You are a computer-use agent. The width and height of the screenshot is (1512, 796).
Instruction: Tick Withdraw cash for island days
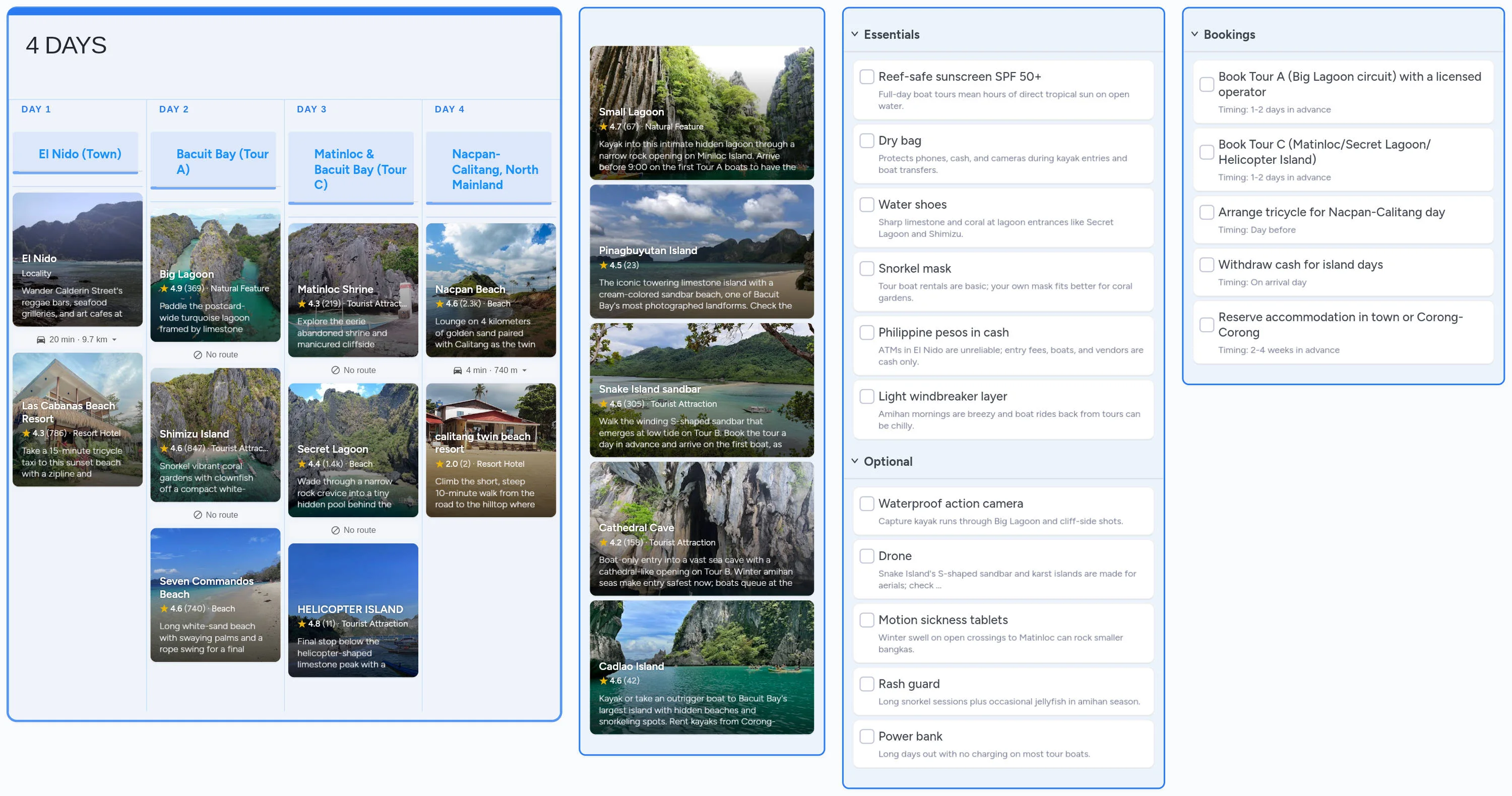pos(1207,265)
